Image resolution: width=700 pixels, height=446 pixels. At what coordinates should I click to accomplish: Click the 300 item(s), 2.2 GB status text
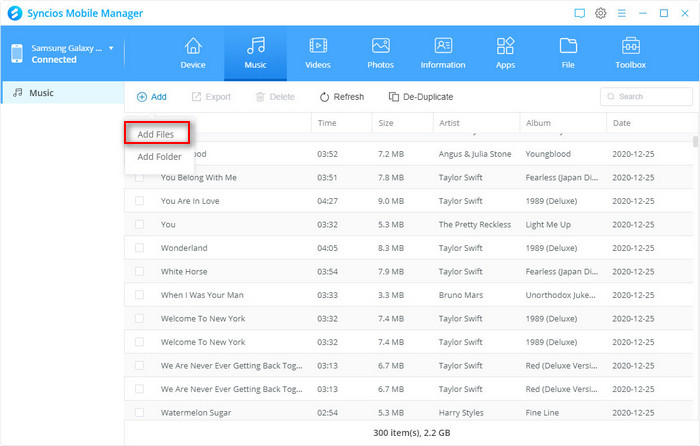(x=412, y=433)
